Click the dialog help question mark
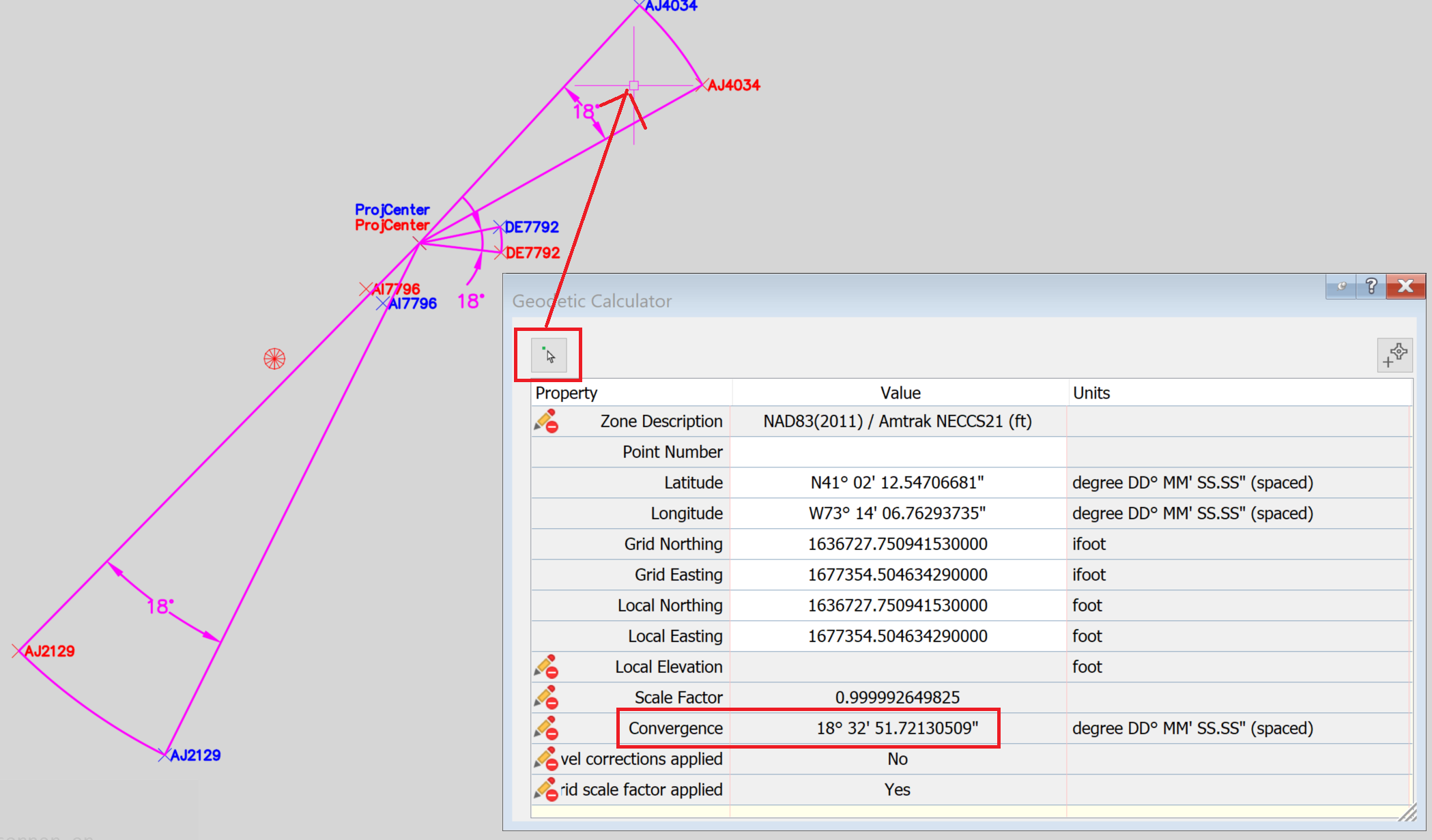 [1371, 286]
